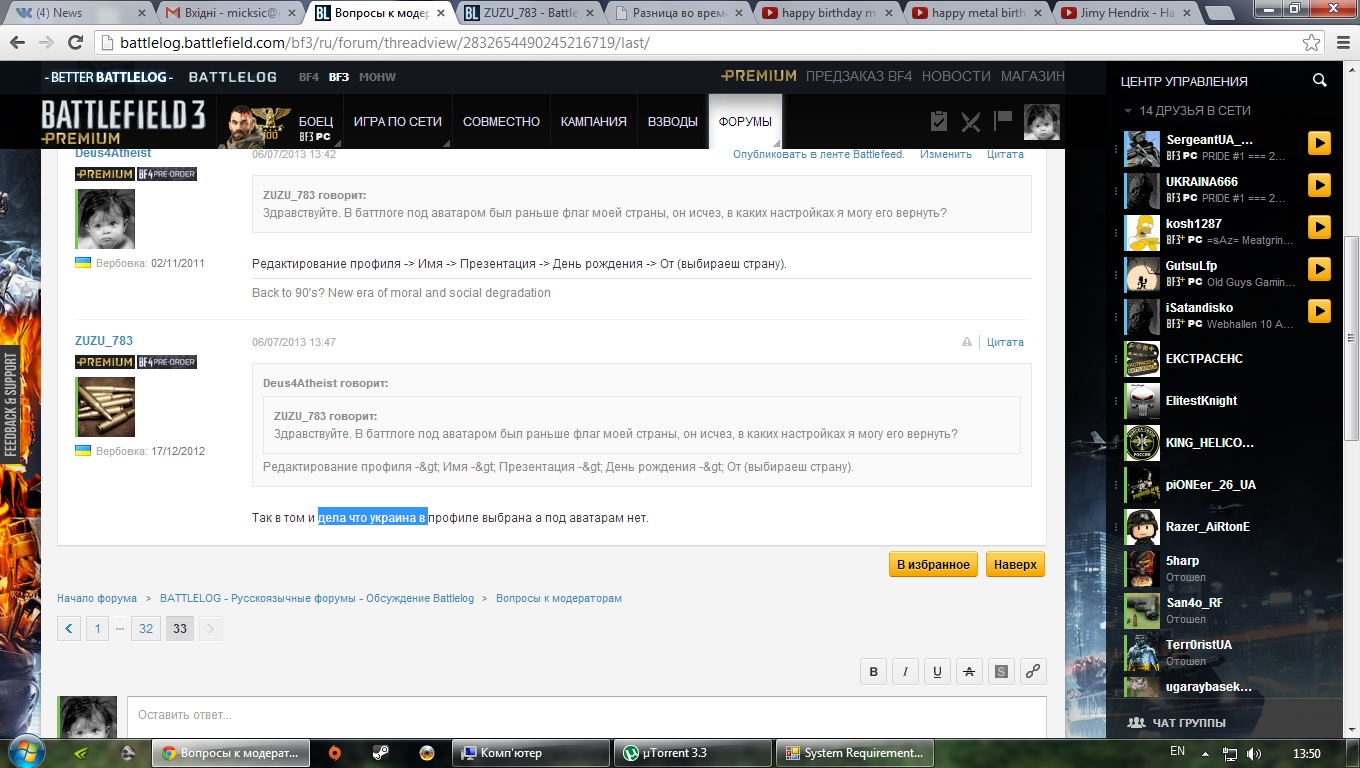This screenshot has height=768, width=1360.
Task: Open the search in Центр управления
Action: (x=1320, y=81)
